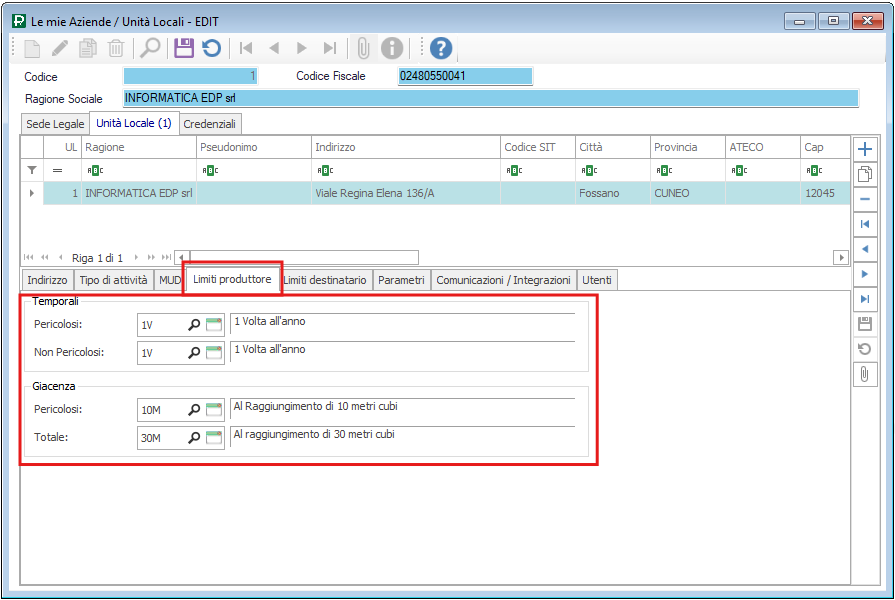
Task: Click the Indirizzo column header
Action: [x=404, y=147]
